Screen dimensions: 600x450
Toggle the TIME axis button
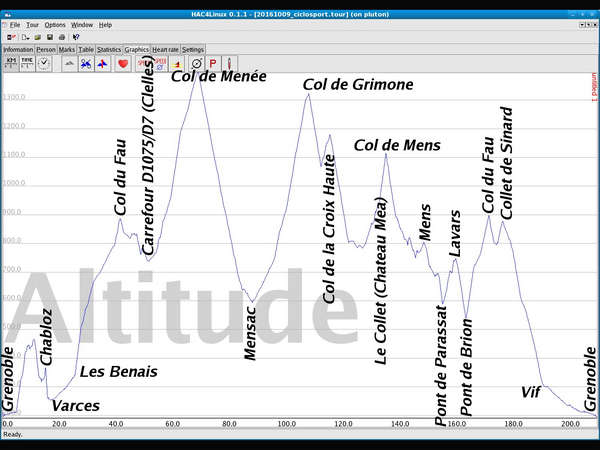28,63
